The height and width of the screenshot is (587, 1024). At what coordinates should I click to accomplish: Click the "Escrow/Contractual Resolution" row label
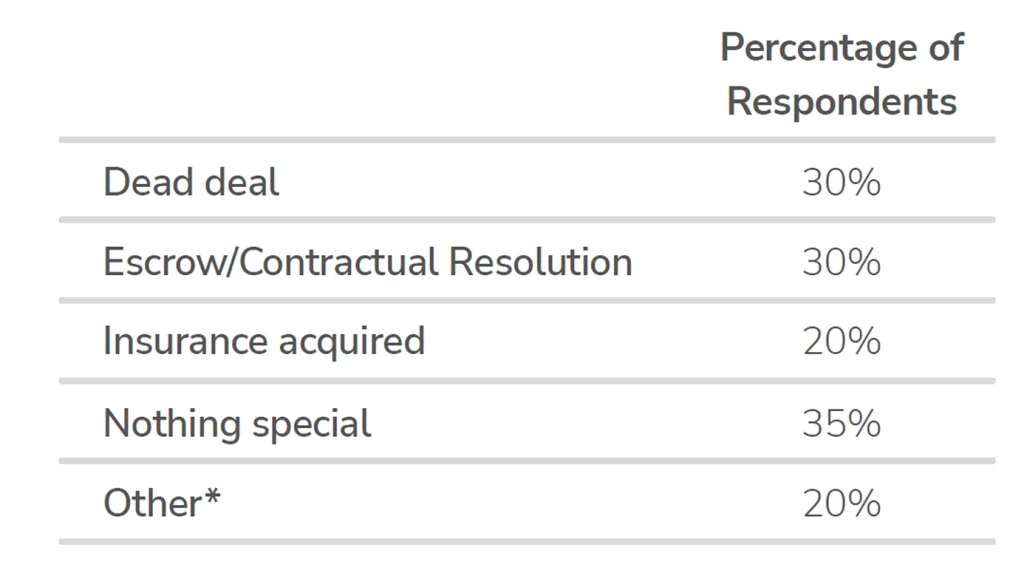point(367,262)
